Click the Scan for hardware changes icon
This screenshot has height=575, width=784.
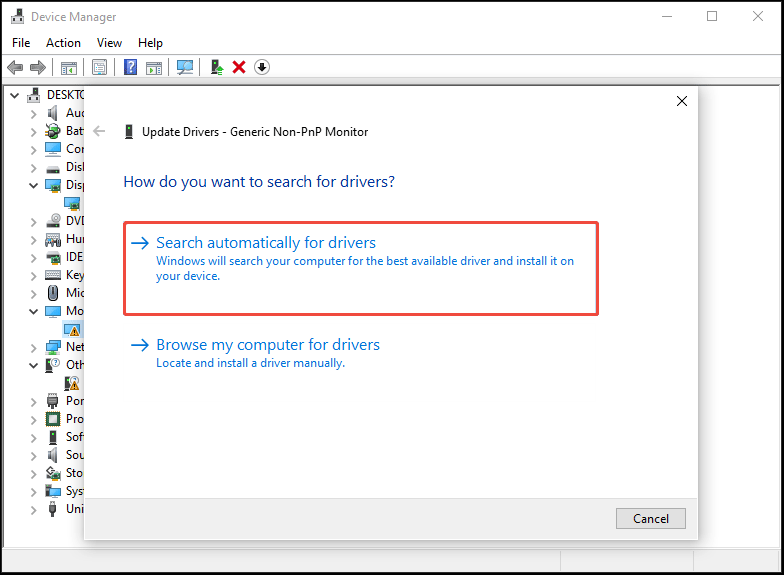click(185, 67)
